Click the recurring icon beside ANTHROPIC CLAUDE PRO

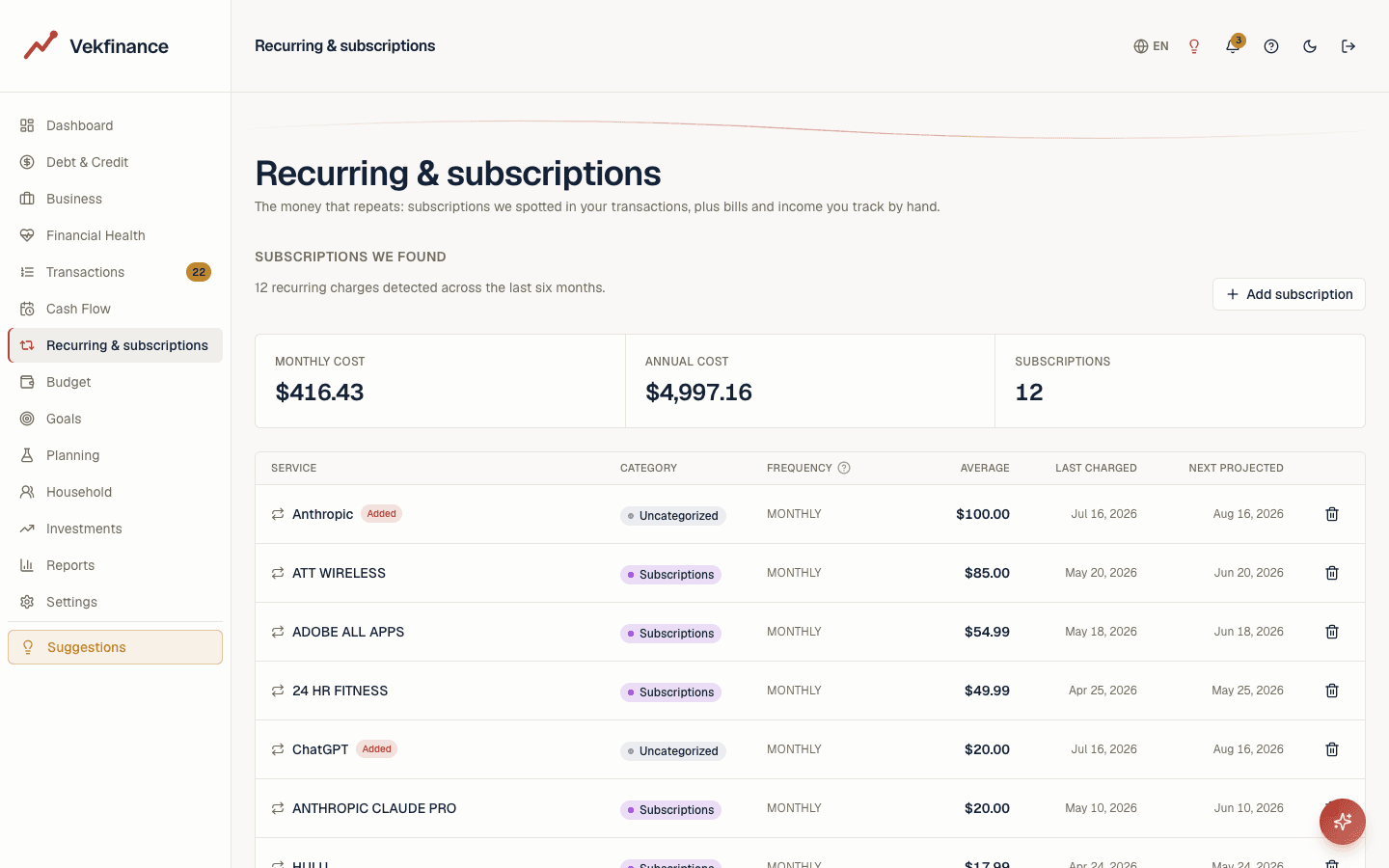278,808
